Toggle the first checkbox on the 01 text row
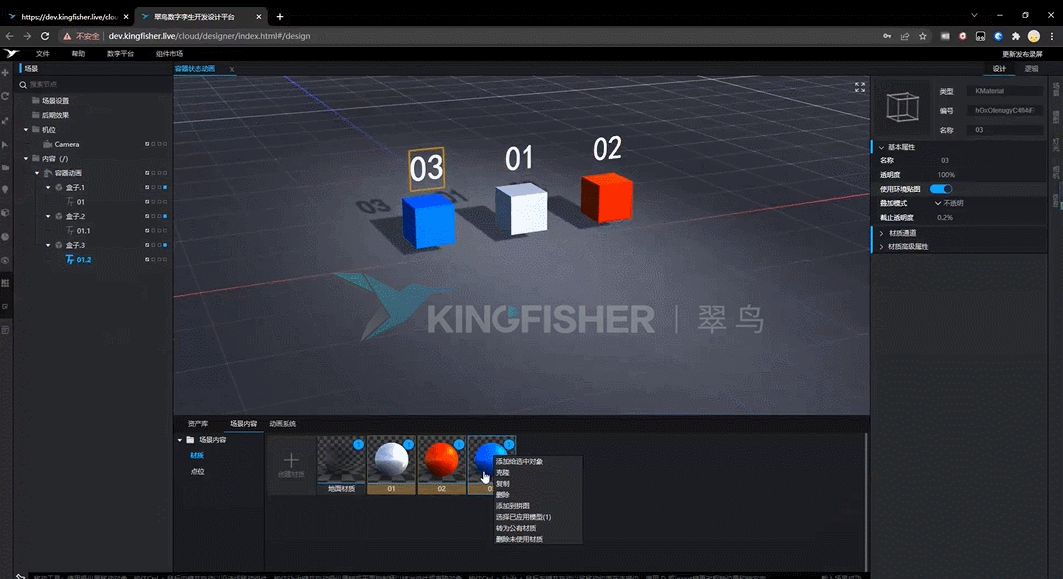Image resolution: width=1063 pixels, height=579 pixels. 147,202
